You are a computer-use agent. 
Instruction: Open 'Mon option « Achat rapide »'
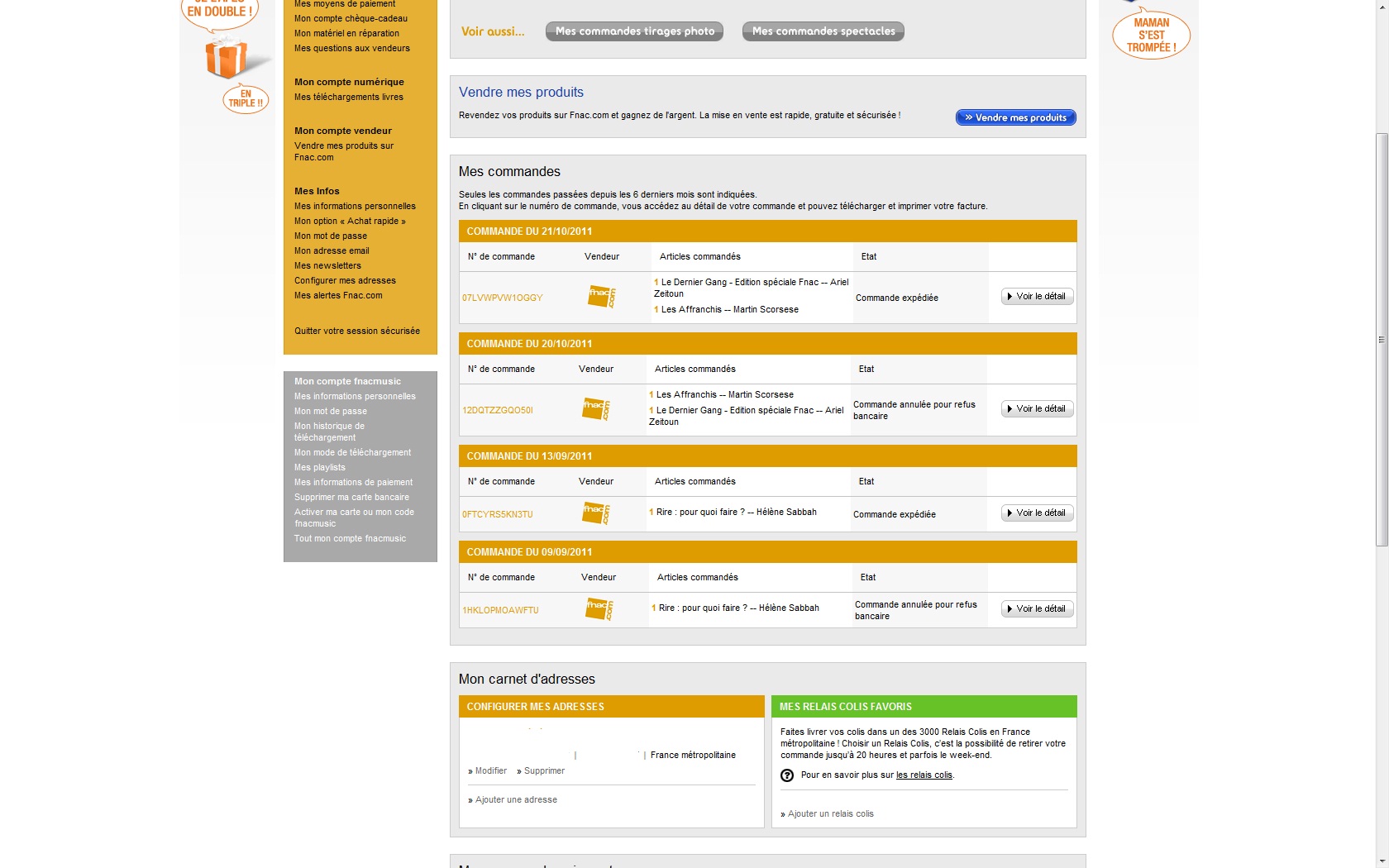(350, 221)
